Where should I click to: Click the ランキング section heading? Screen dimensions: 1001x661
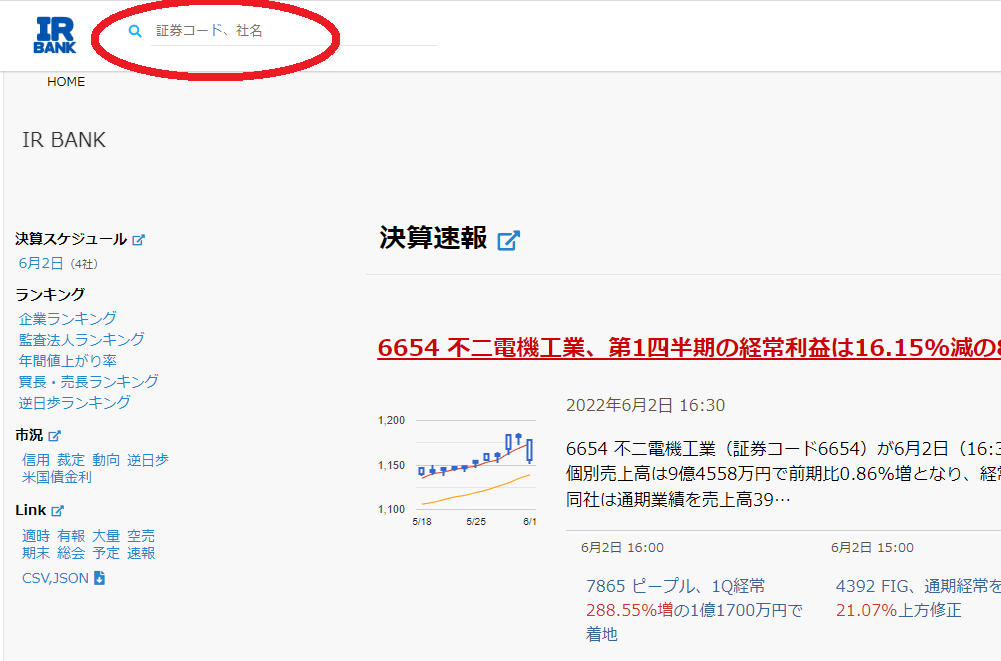(50, 294)
